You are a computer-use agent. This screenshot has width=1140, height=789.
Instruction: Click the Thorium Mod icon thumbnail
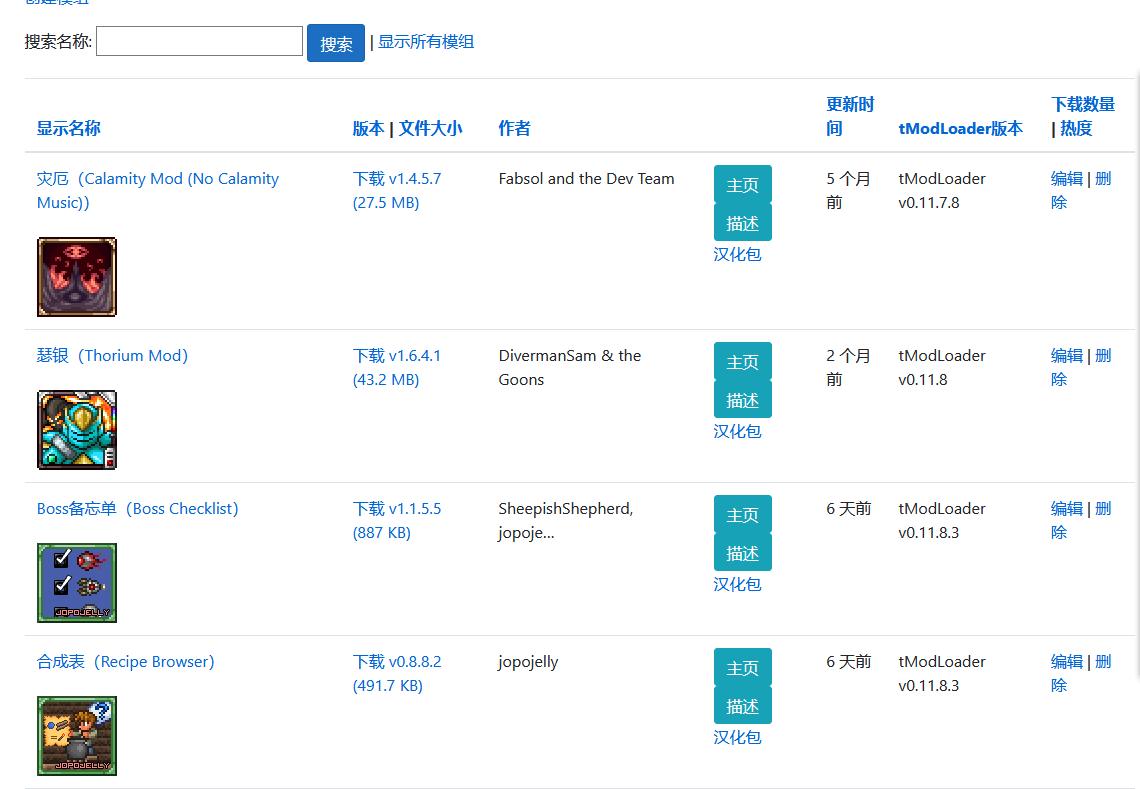(x=77, y=430)
